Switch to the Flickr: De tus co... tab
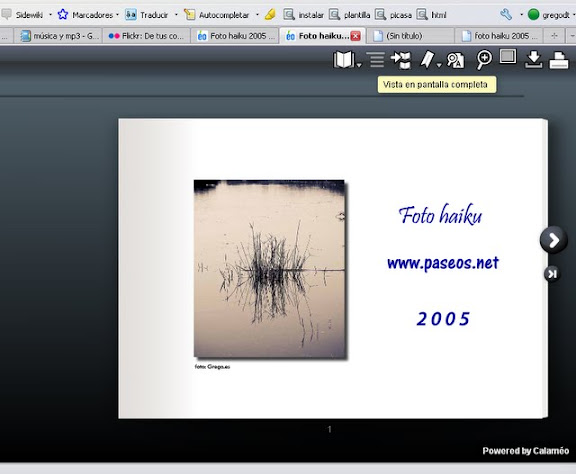 click(146, 36)
